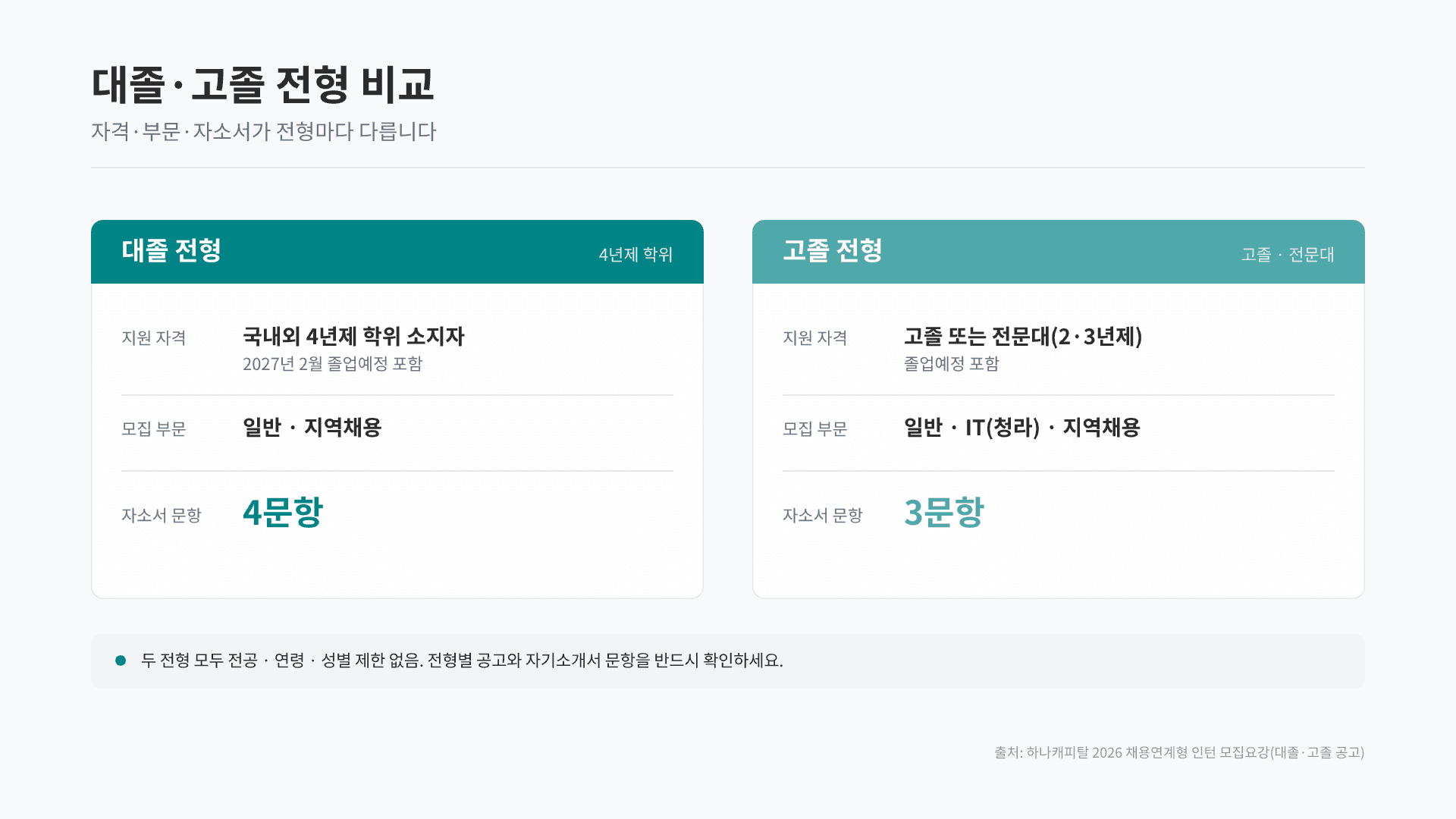Select the value 일반 · 지역채용
The width and height of the screenshot is (1456, 819).
point(312,428)
